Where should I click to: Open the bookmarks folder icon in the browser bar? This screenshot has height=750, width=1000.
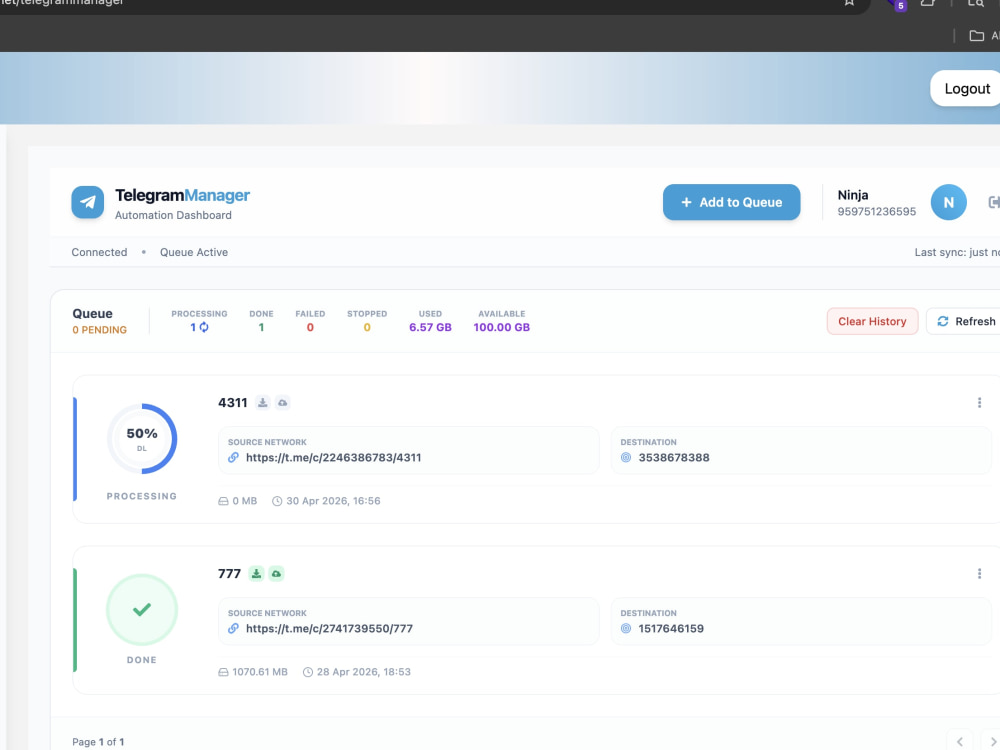click(976, 36)
